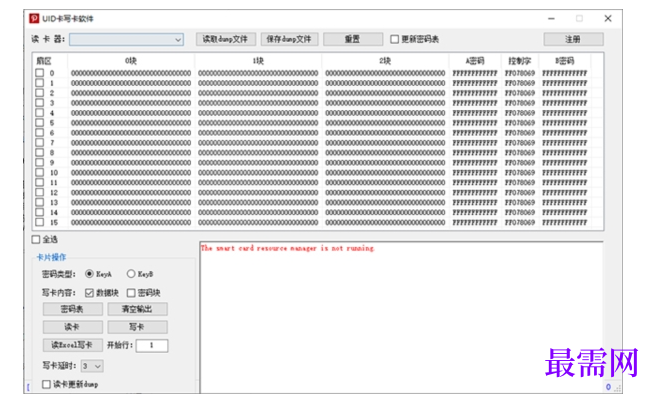Uncheck the 数据块 data block checkbox
This screenshot has width=657, height=394.
[x=89, y=293]
